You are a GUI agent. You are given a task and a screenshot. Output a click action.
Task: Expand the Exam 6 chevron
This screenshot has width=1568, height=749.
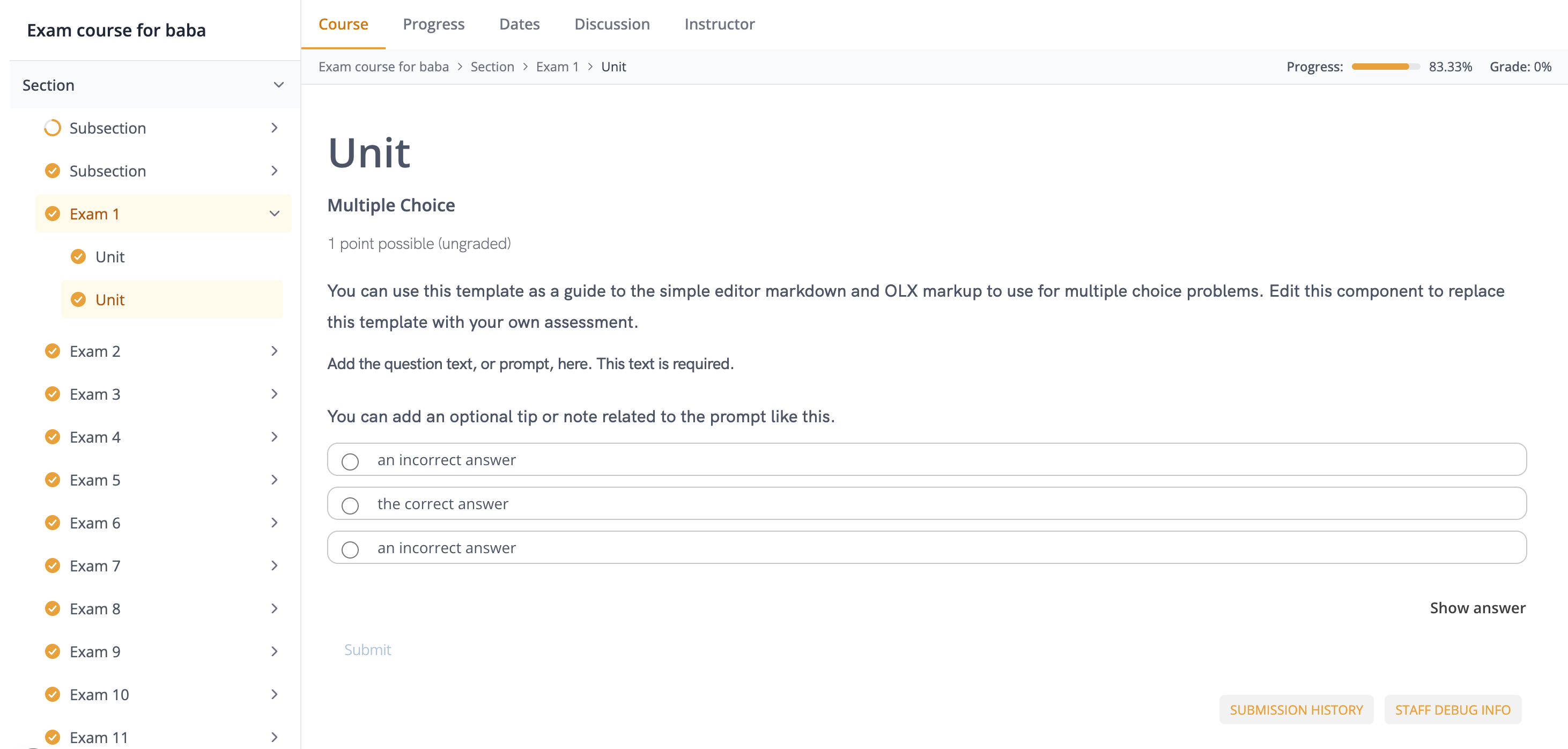(x=275, y=523)
